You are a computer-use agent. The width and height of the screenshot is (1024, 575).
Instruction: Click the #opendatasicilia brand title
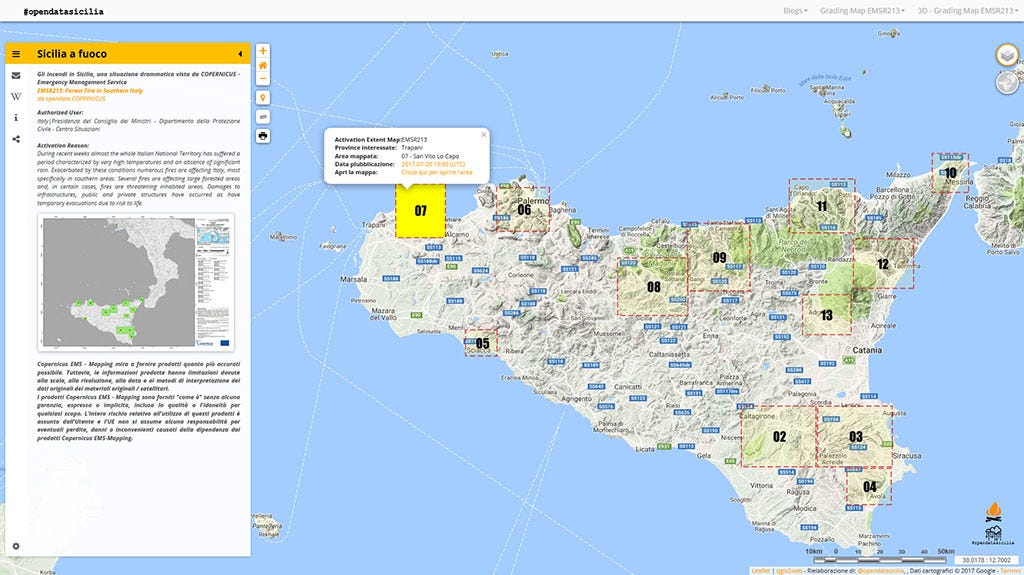pyautogui.click(x=63, y=11)
